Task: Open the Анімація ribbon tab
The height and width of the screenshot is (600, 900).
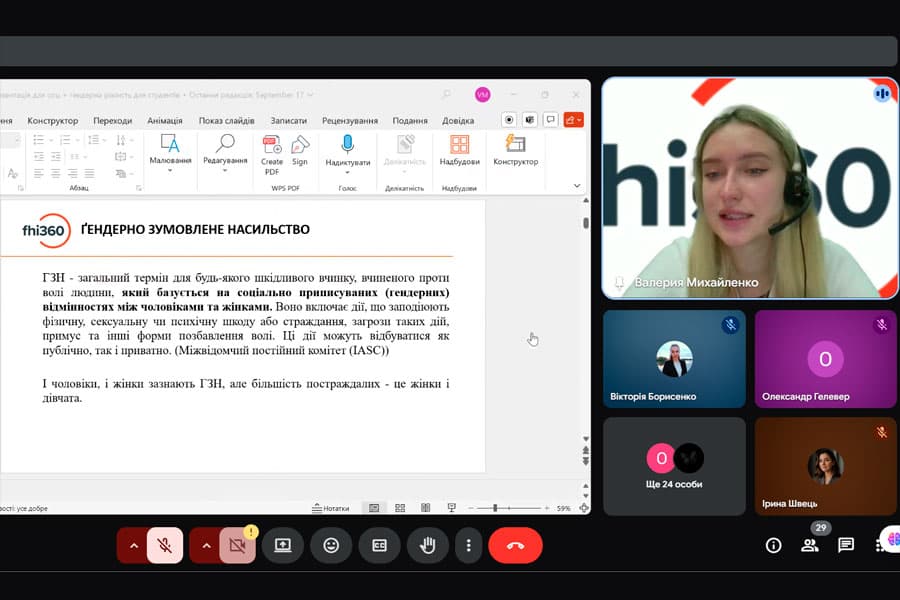Action: [x=165, y=121]
